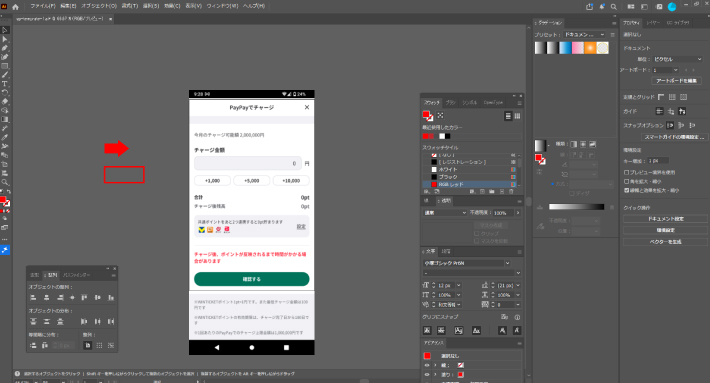710x383 pixels.
Task: Show rulers icon in Properties panel
Action: (x=661, y=97)
